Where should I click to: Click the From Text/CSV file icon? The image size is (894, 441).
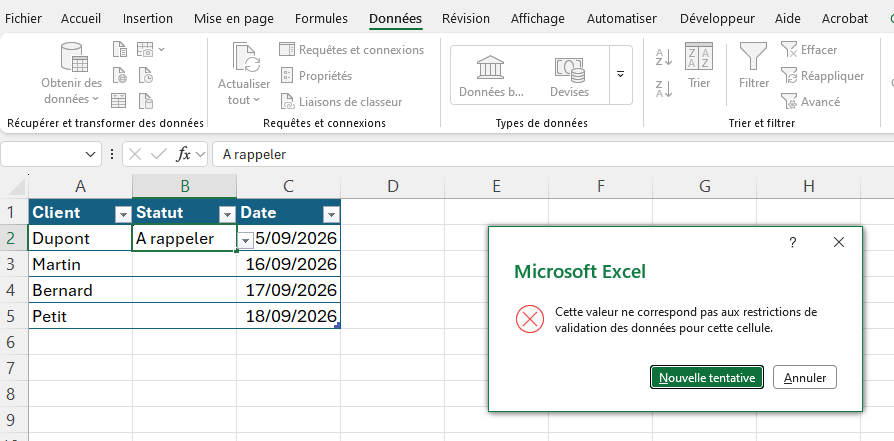tap(120, 50)
